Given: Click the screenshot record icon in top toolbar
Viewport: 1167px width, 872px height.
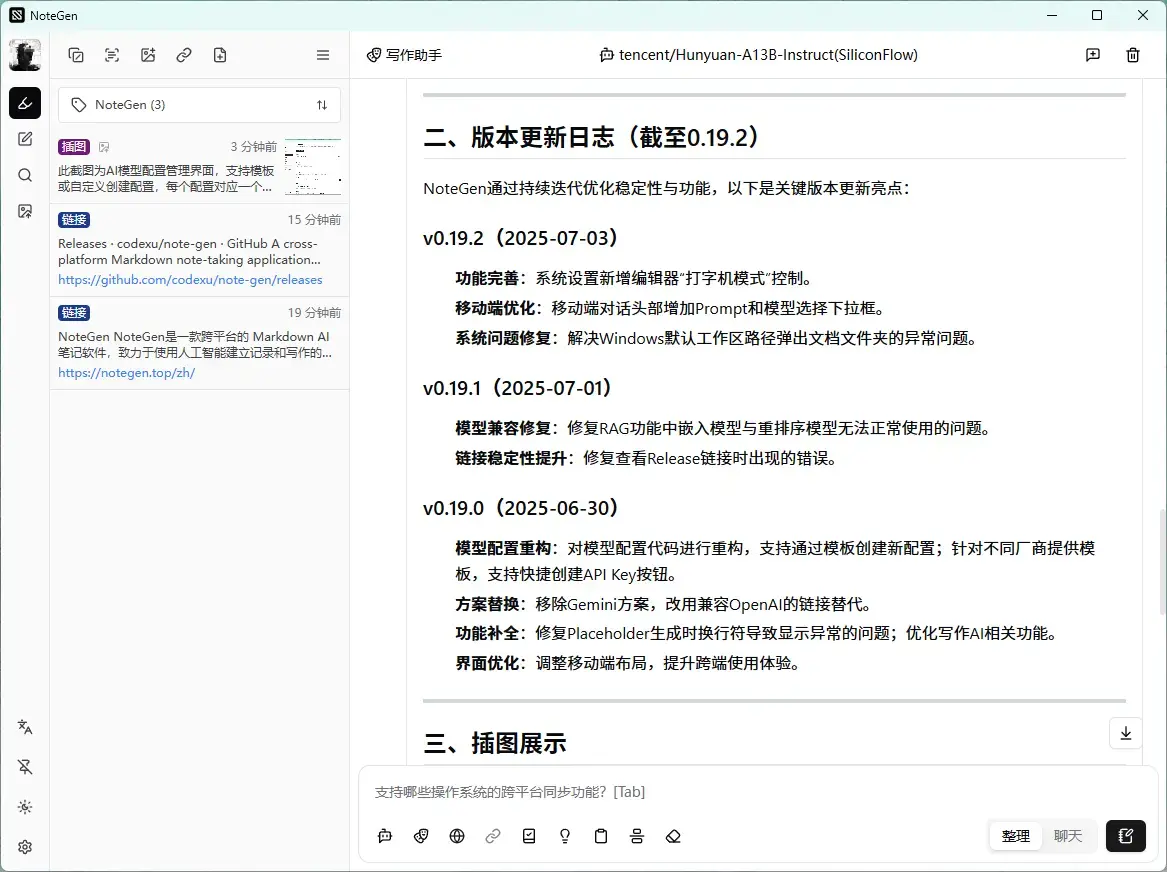Looking at the screenshot, I should point(112,56).
